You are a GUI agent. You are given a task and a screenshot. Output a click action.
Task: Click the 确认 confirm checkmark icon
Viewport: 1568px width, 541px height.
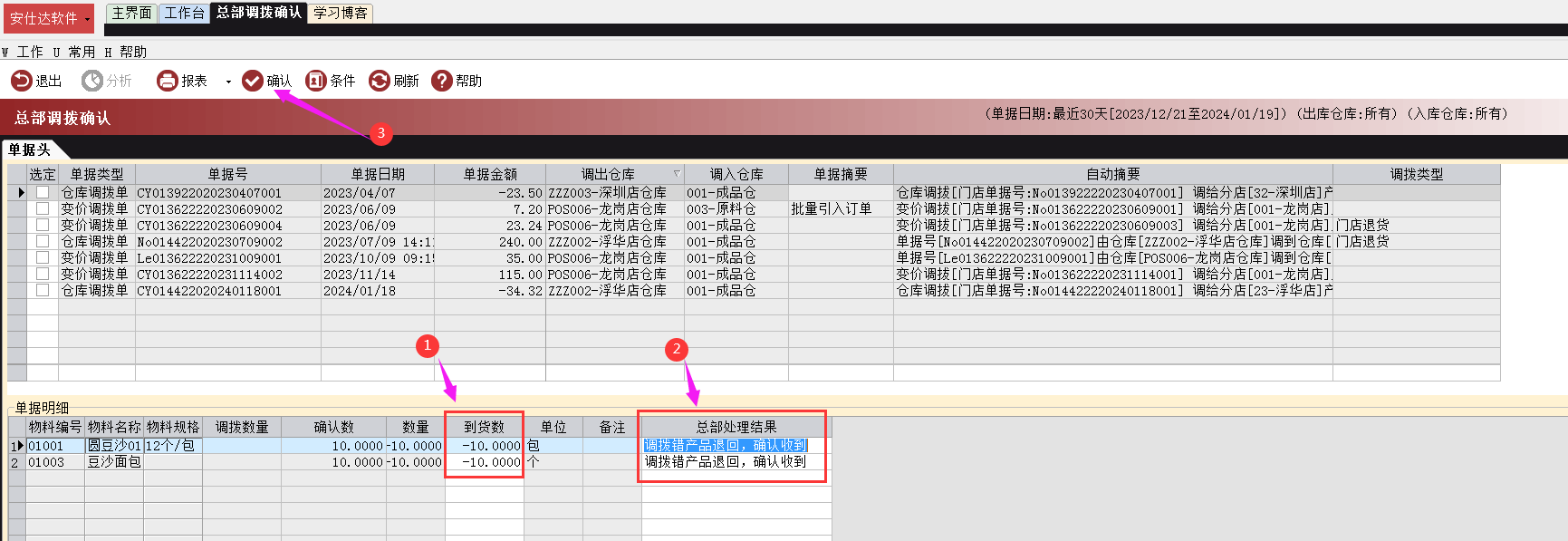pos(252,81)
